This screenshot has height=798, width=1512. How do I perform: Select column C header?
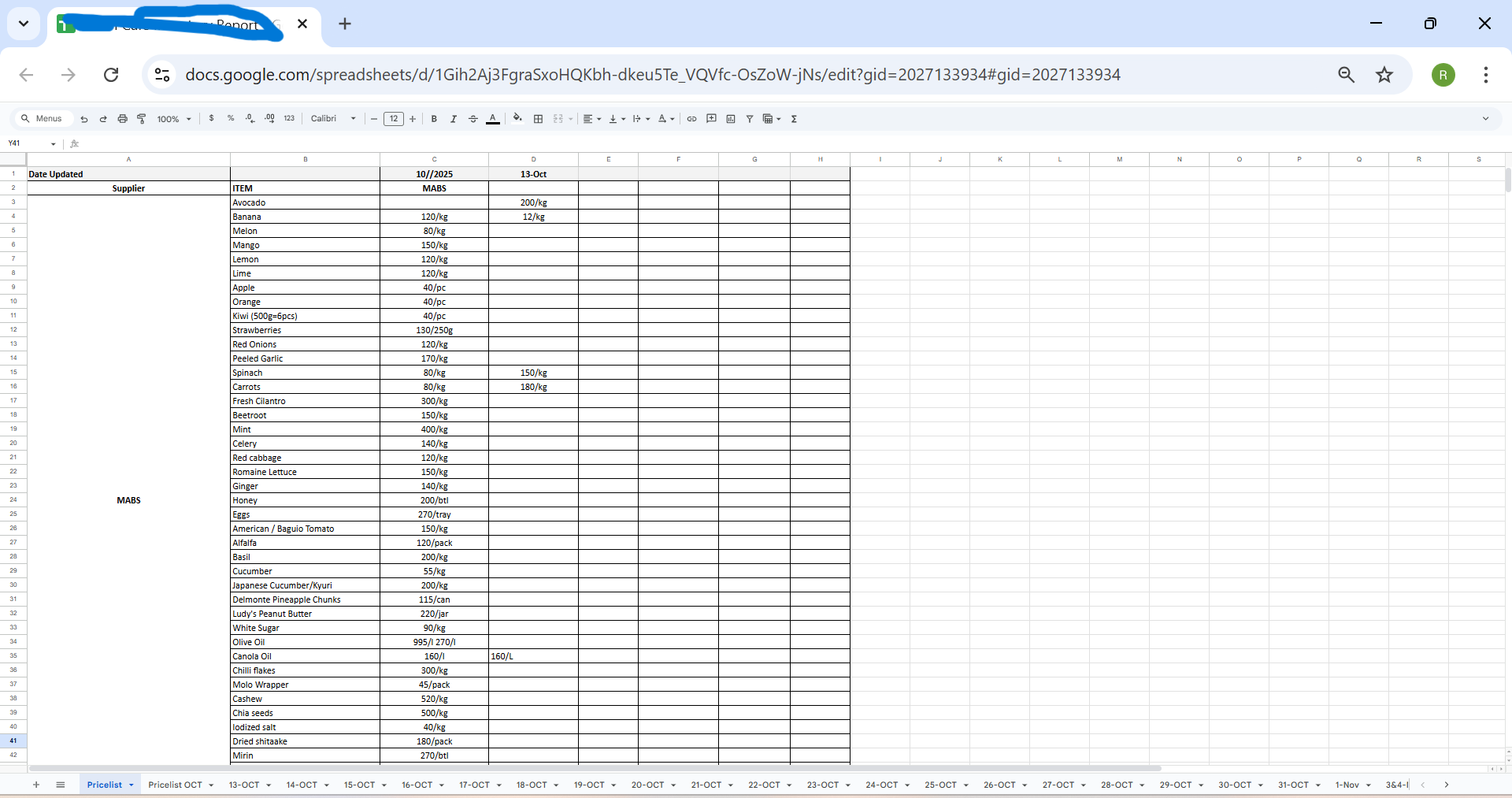pyautogui.click(x=434, y=159)
